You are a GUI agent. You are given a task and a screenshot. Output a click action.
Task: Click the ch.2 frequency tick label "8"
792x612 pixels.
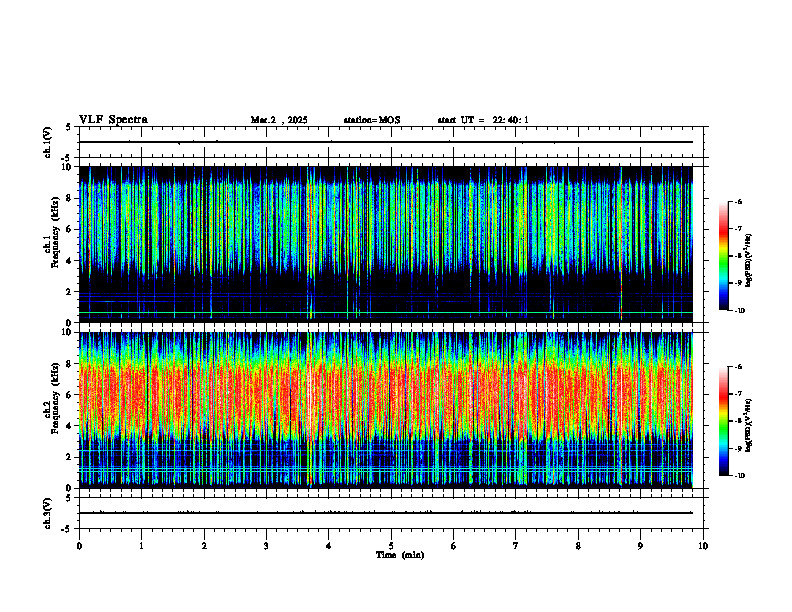coord(69,364)
